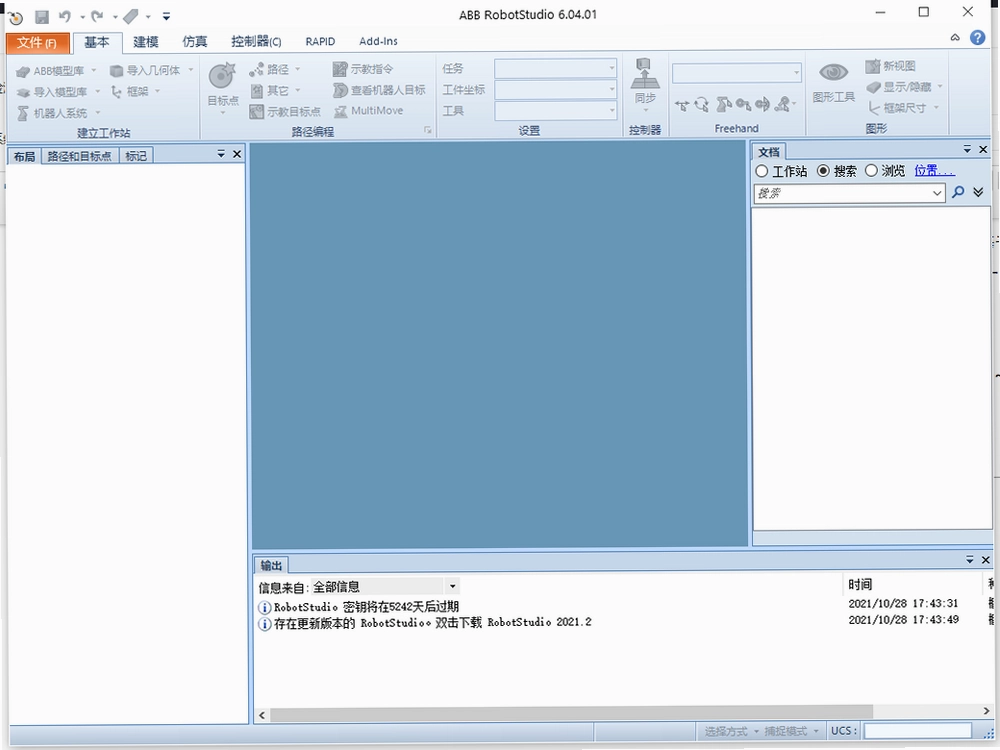Expand the 任务 task dropdown
Viewport: 1000px width, 750px height.
(611, 68)
